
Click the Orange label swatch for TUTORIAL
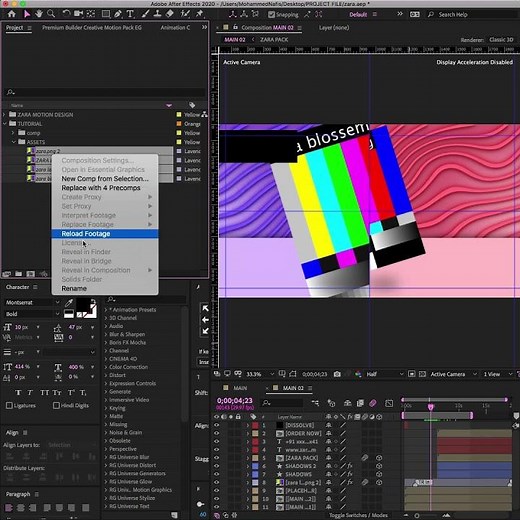click(x=179, y=124)
